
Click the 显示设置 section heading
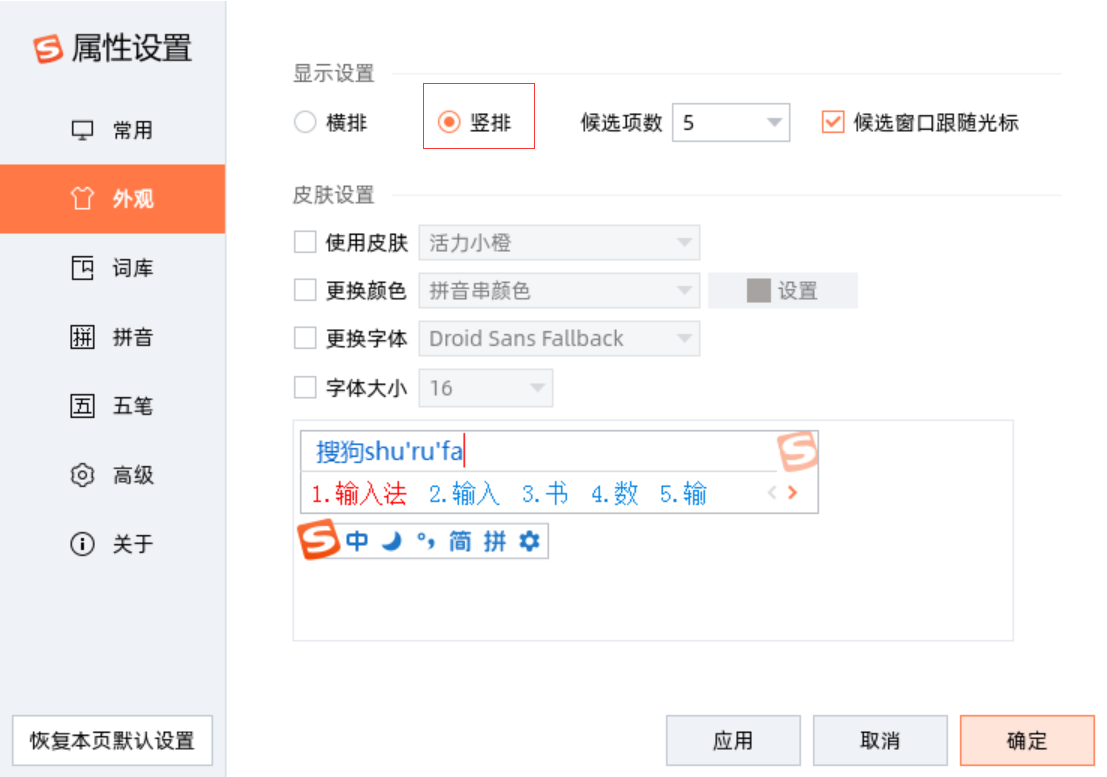[x=333, y=73]
